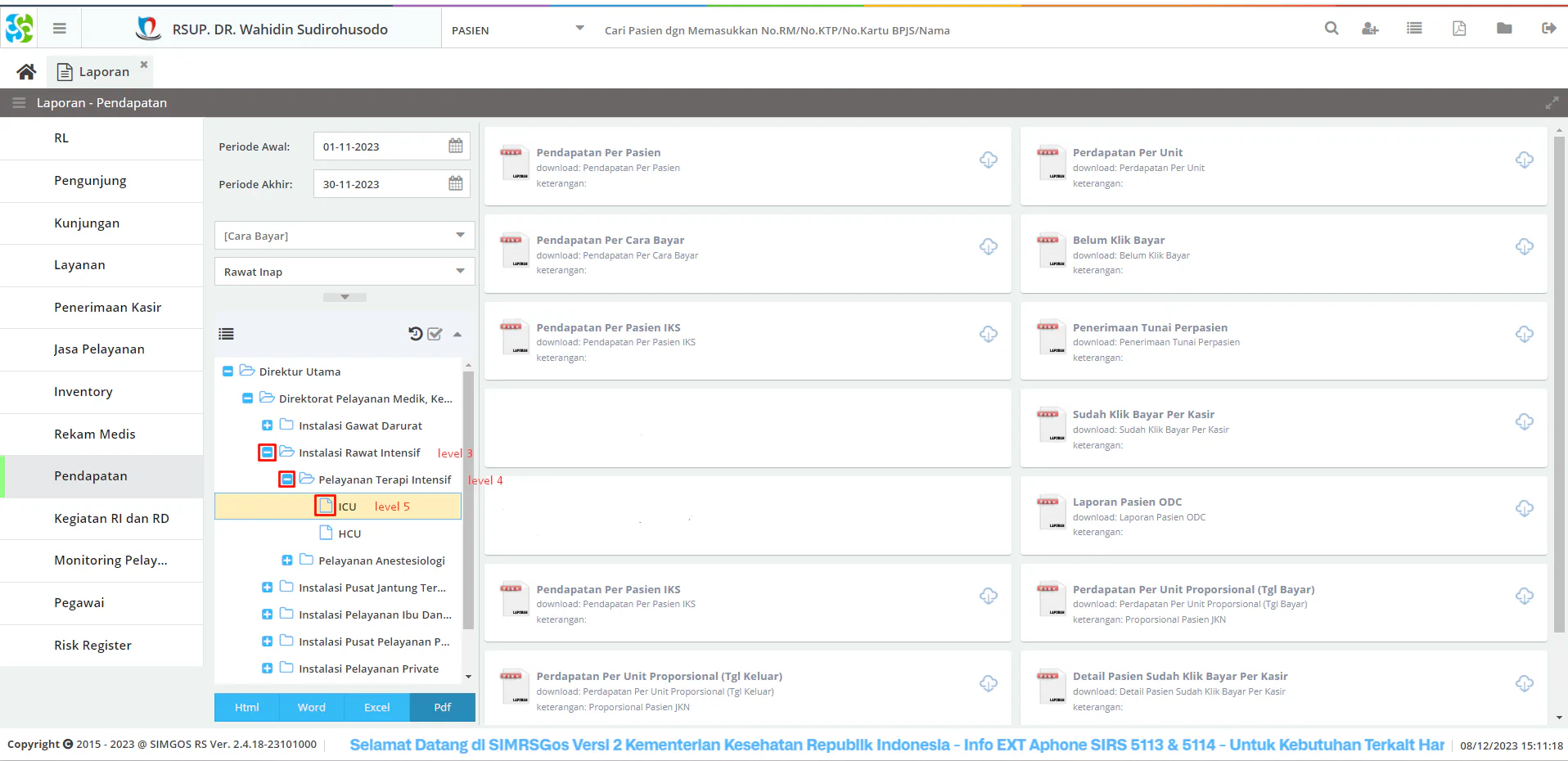This screenshot has height=761, width=1568.
Task: Open the Kunjungan menu item
Action: click(x=101, y=223)
